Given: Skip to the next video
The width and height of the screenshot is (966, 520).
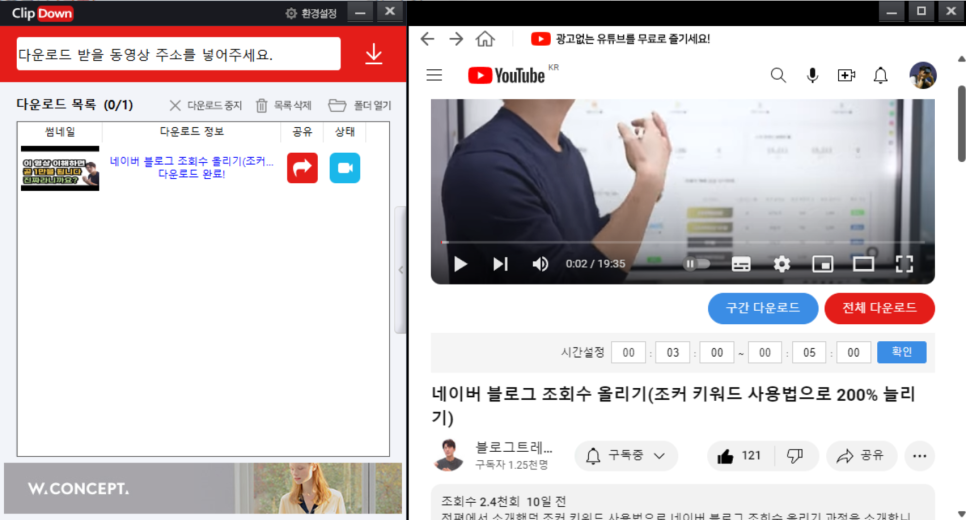Looking at the screenshot, I should click(x=500, y=264).
